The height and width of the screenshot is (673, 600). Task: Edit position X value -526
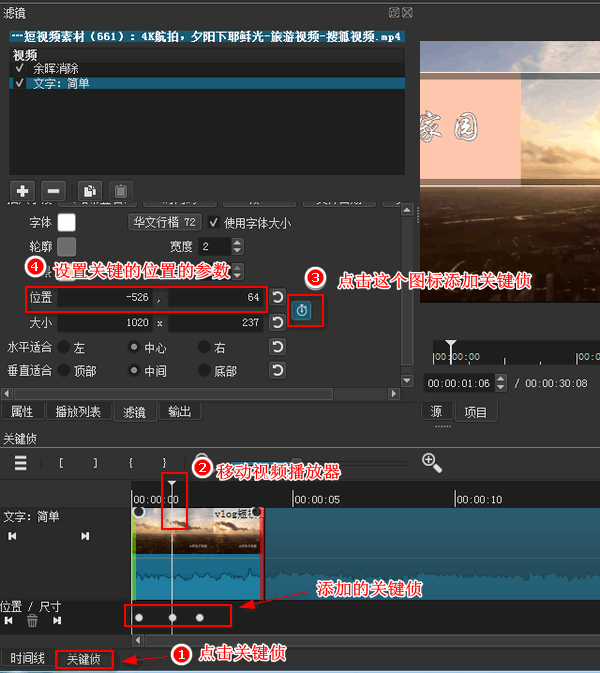105,297
